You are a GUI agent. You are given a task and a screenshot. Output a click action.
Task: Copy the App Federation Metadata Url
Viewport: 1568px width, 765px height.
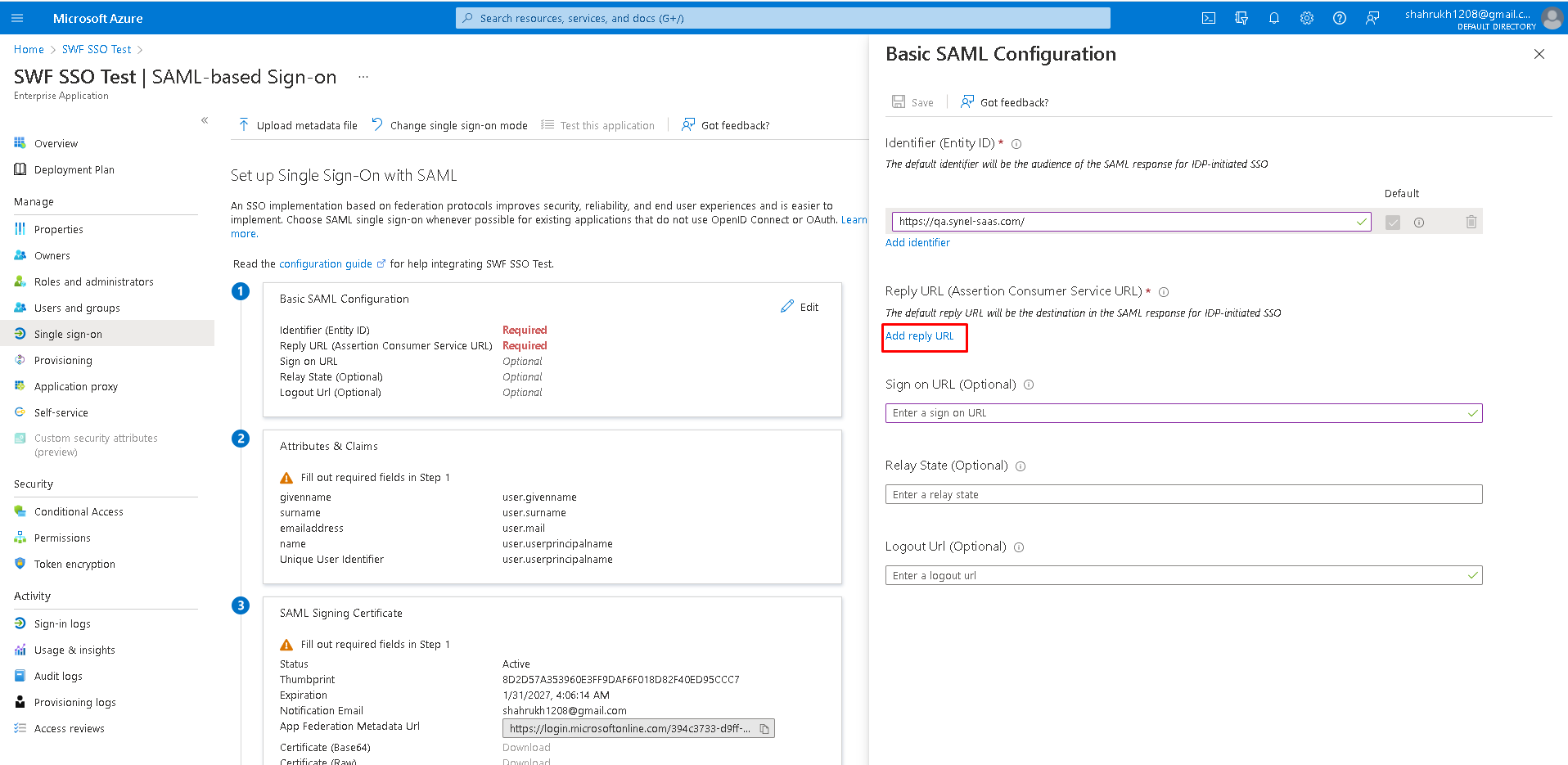(x=764, y=729)
